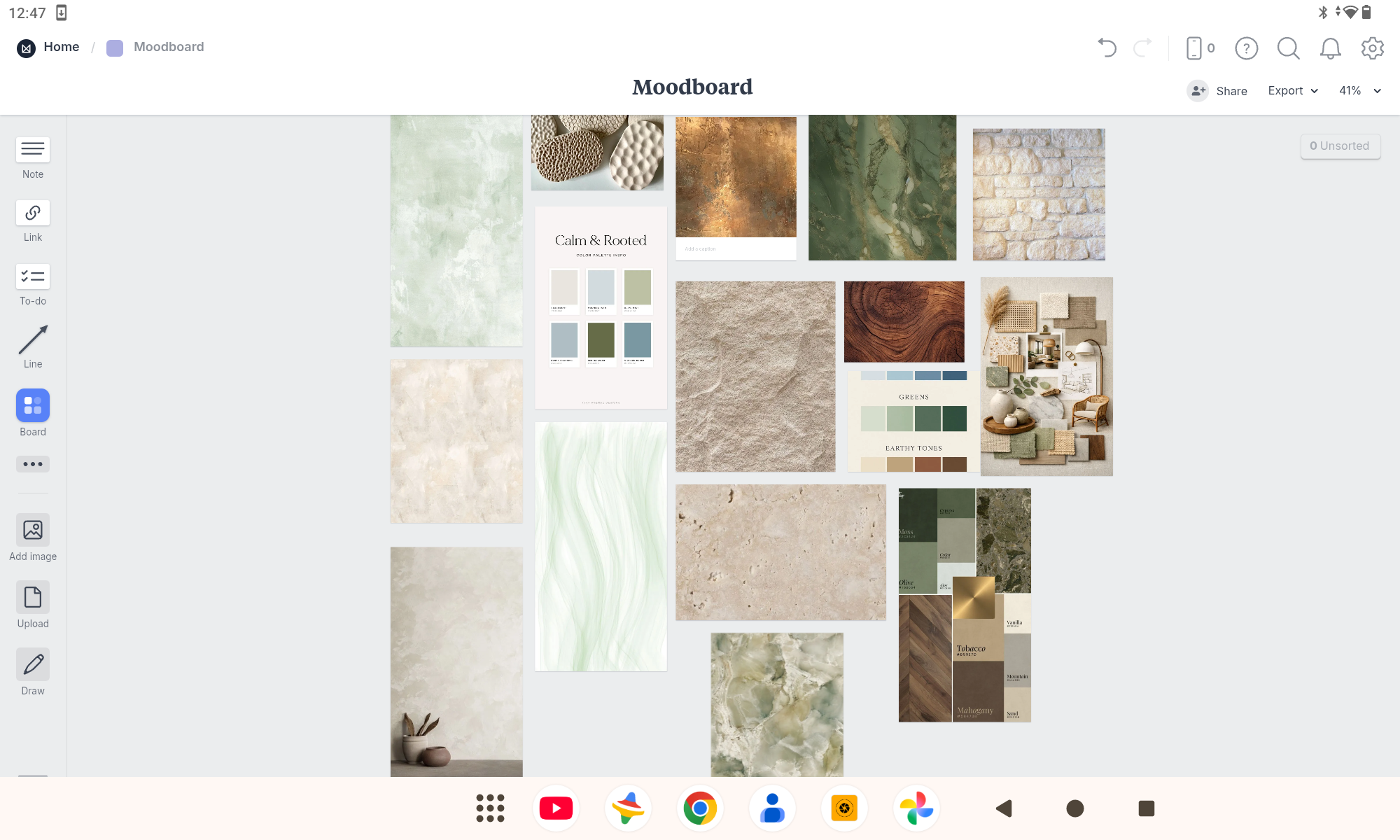Select the Draw pencil tool

(x=33, y=664)
